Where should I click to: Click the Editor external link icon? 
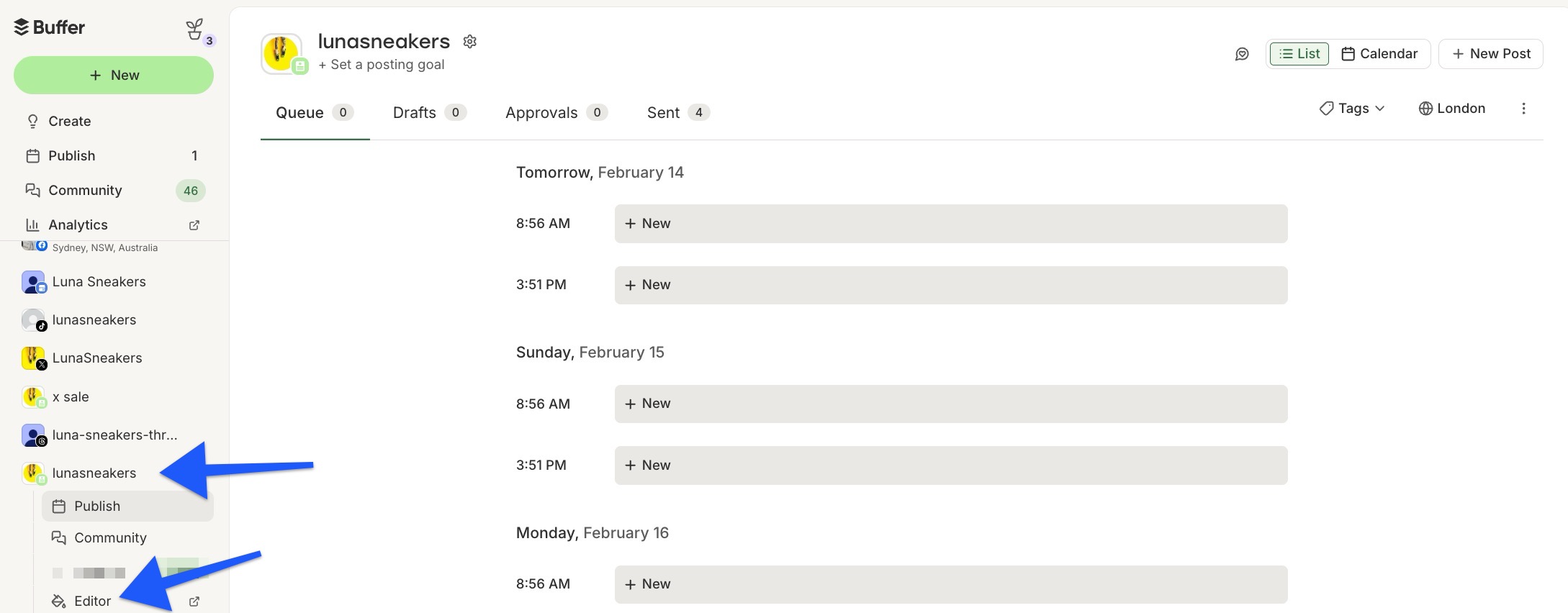click(194, 601)
